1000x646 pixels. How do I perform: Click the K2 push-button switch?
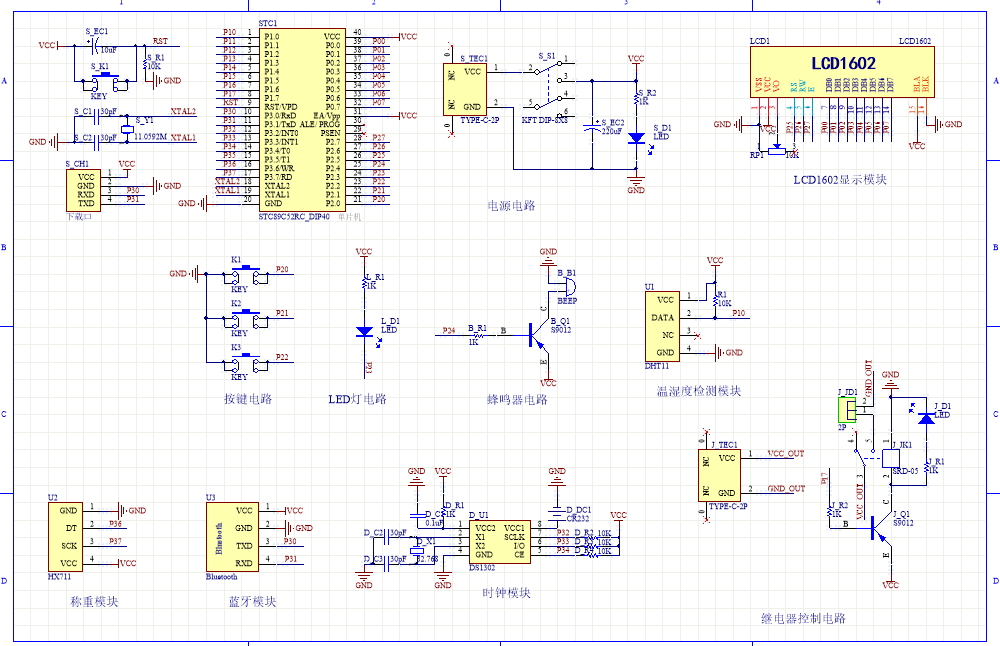tap(246, 318)
